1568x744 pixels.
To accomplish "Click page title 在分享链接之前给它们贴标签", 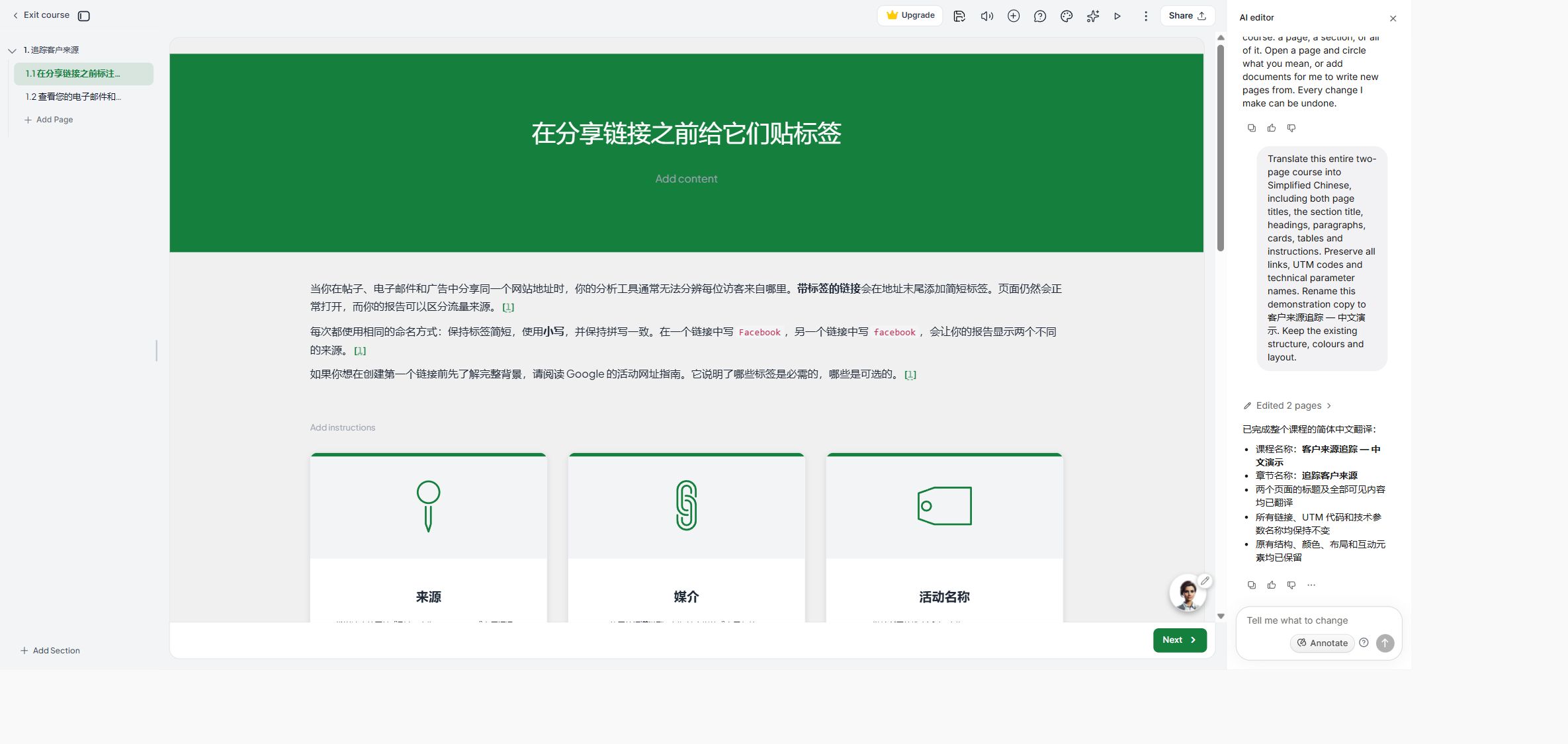I will [686, 134].
